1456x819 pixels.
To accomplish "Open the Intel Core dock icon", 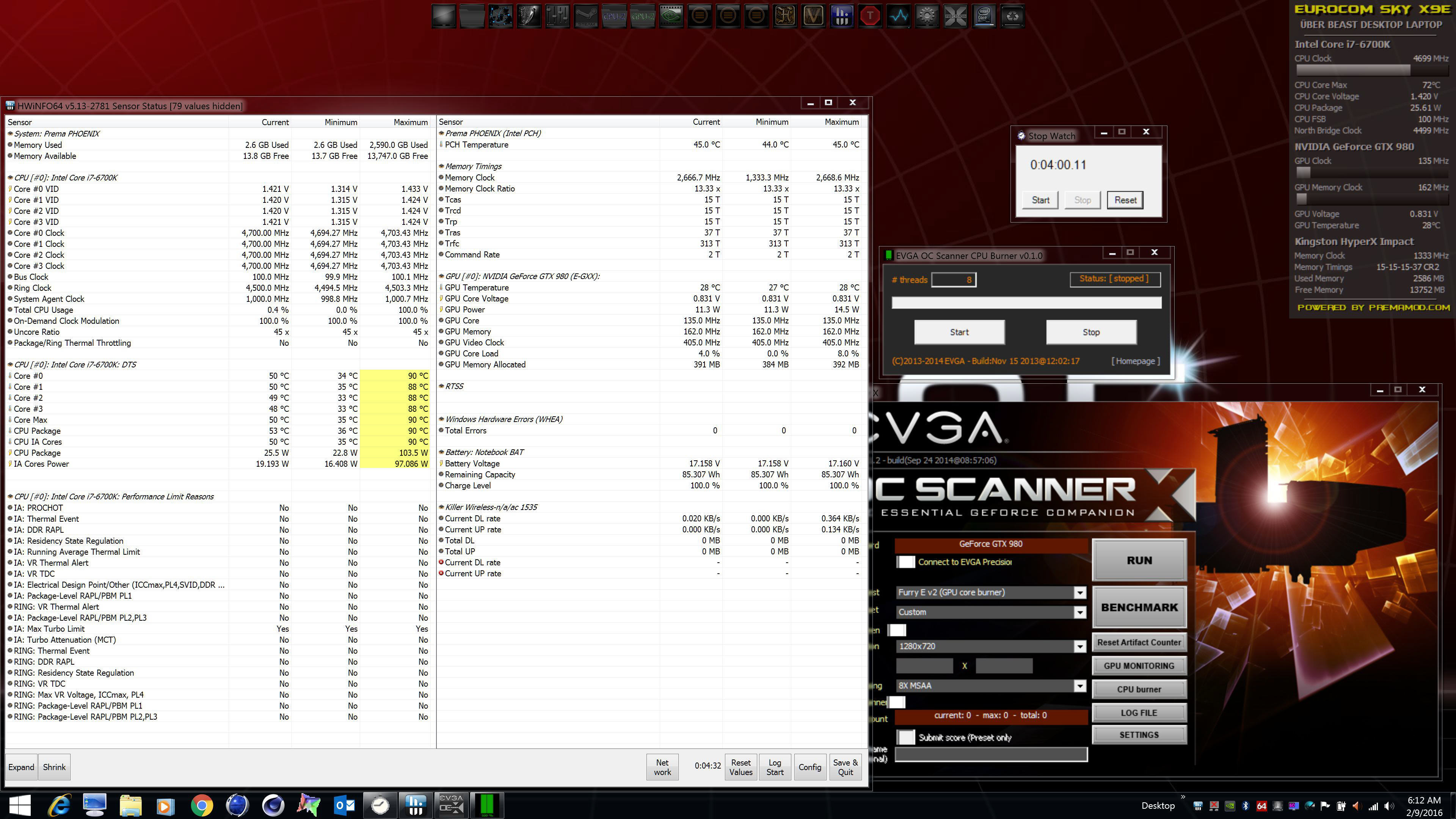I will point(984,16).
